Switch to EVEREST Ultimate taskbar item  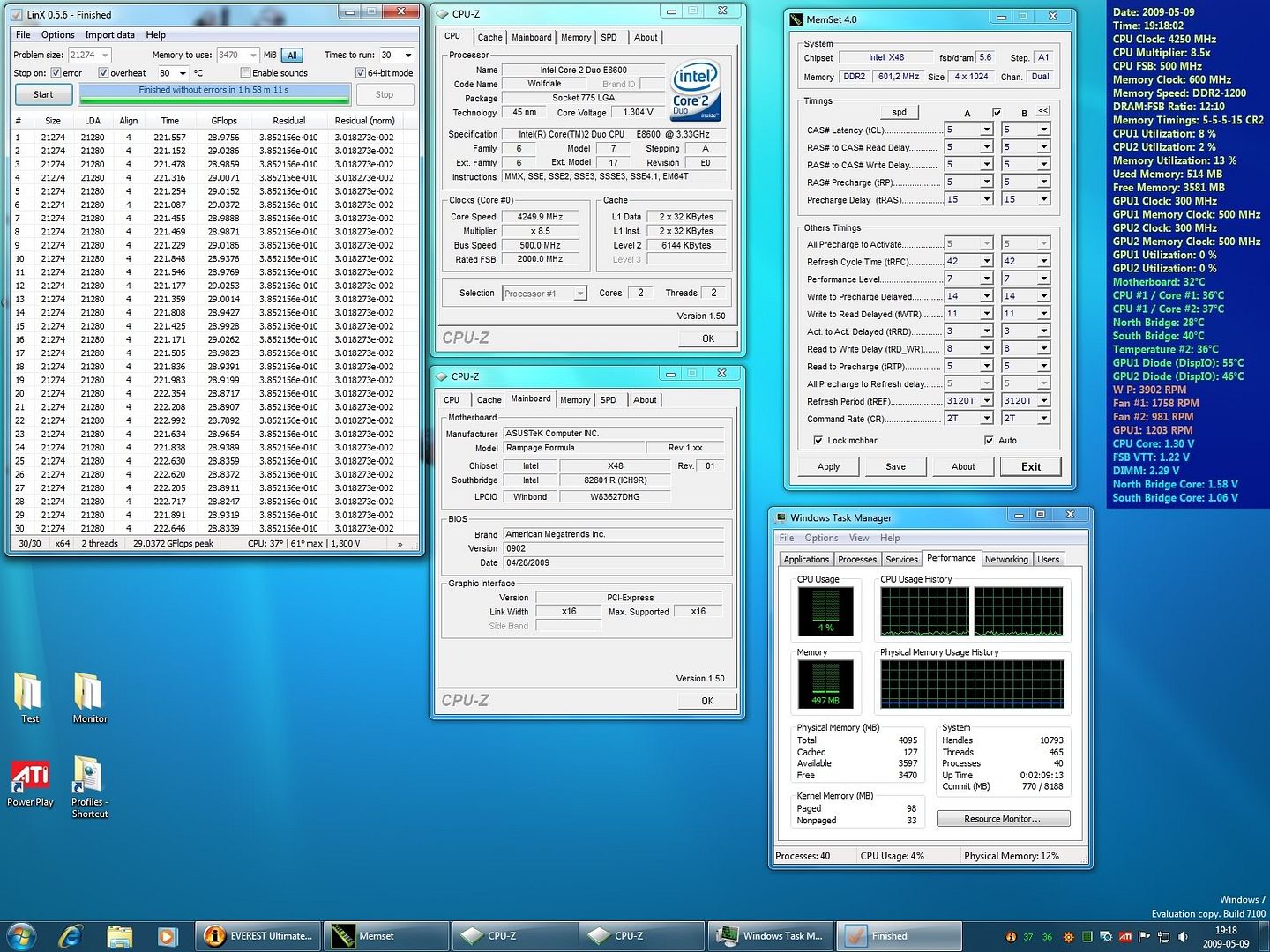[258, 936]
